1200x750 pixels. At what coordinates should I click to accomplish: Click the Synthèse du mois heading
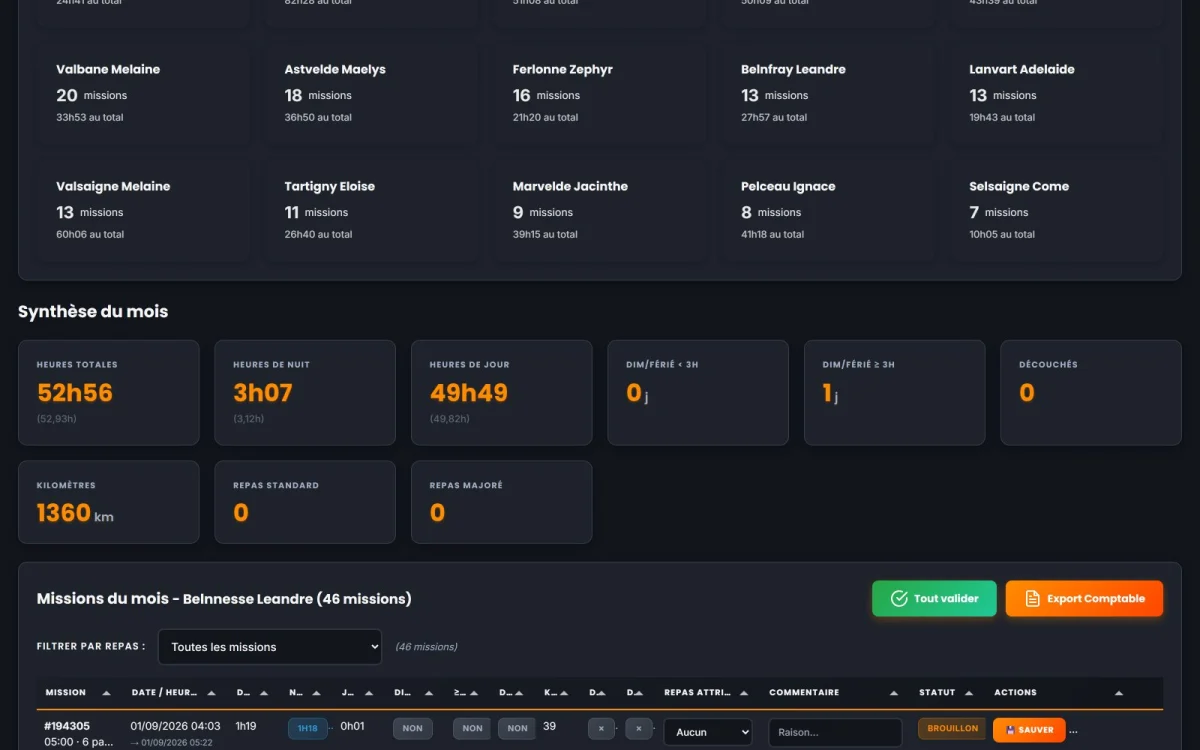tap(93, 312)
